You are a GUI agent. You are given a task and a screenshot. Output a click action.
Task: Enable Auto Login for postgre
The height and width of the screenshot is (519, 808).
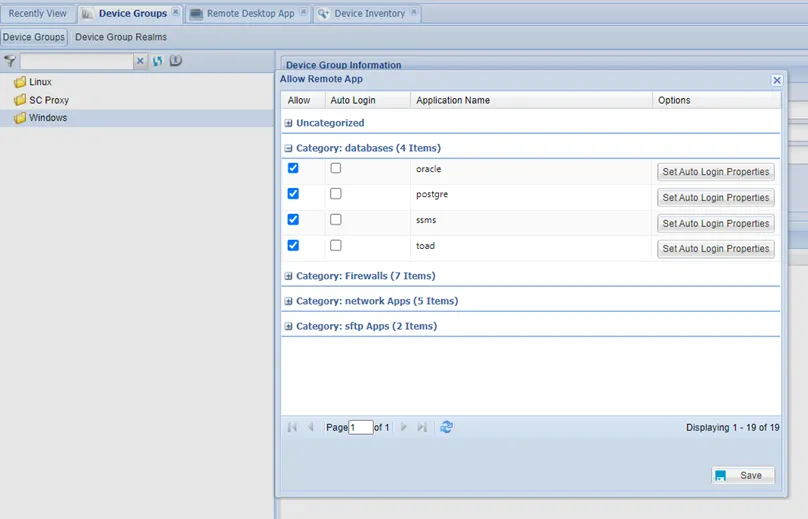[x=335, y=194]
